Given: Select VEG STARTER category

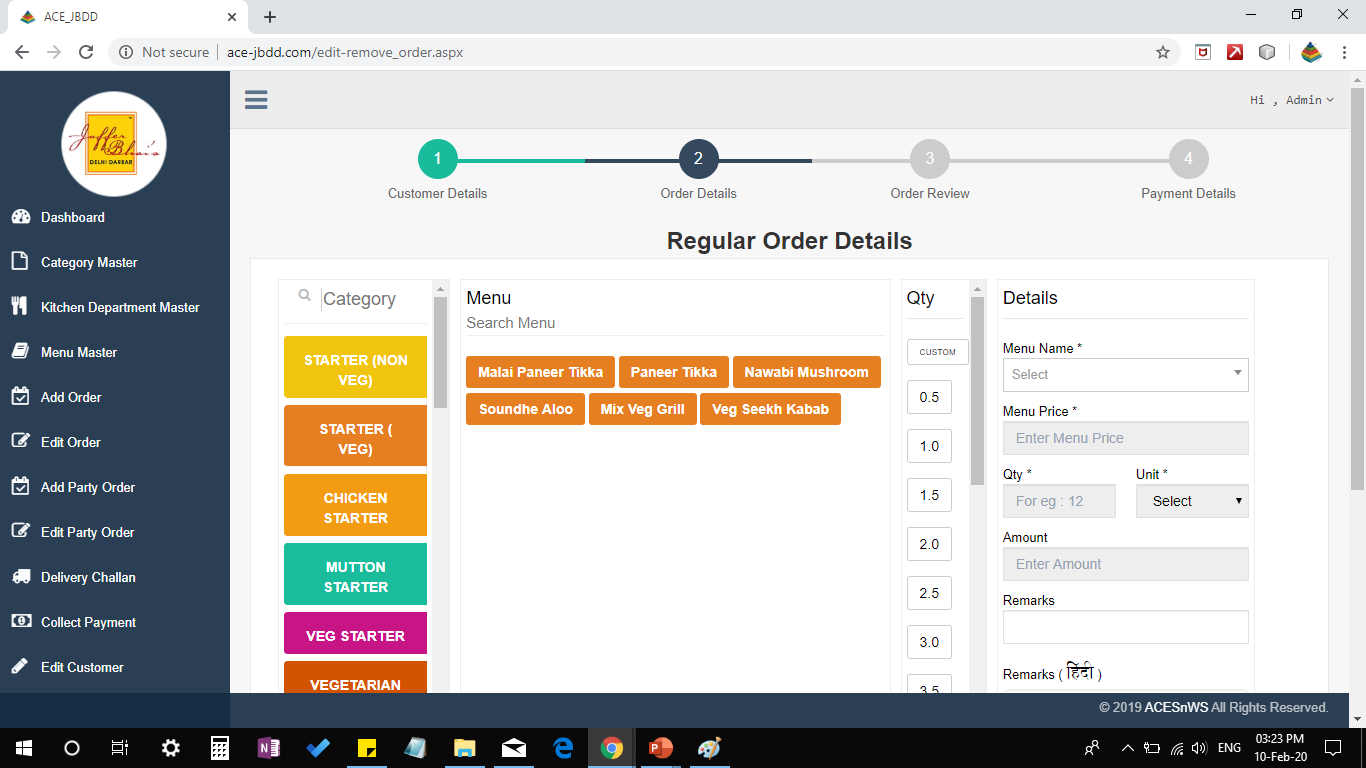Looking at the screenshot, I should (x=355, y=633).
